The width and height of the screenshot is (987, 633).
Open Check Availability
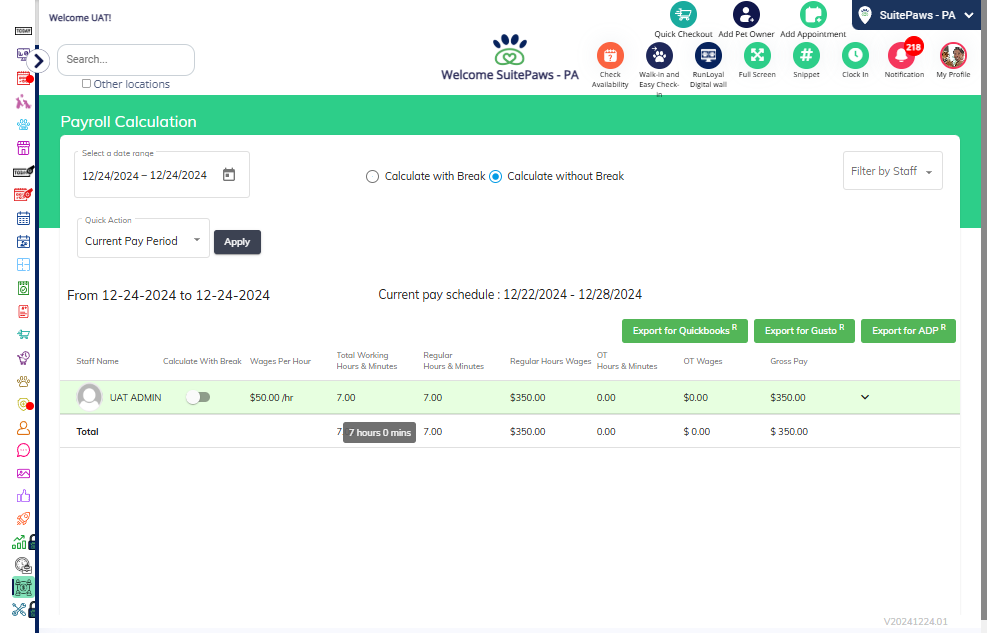(x=610, y=56)
